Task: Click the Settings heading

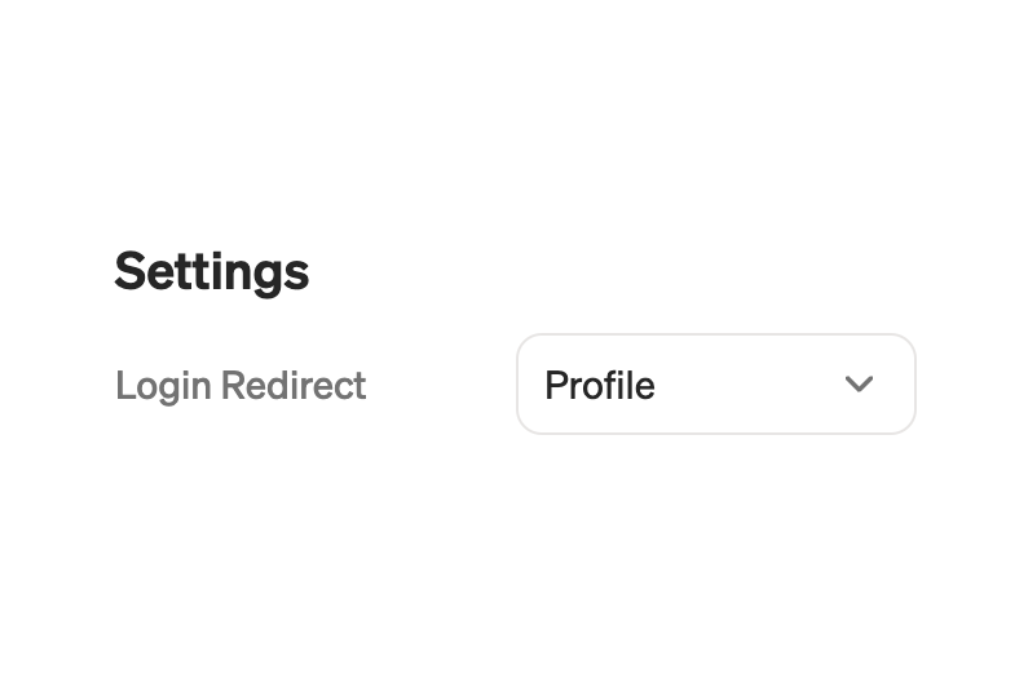Action: tap(212, 272)
